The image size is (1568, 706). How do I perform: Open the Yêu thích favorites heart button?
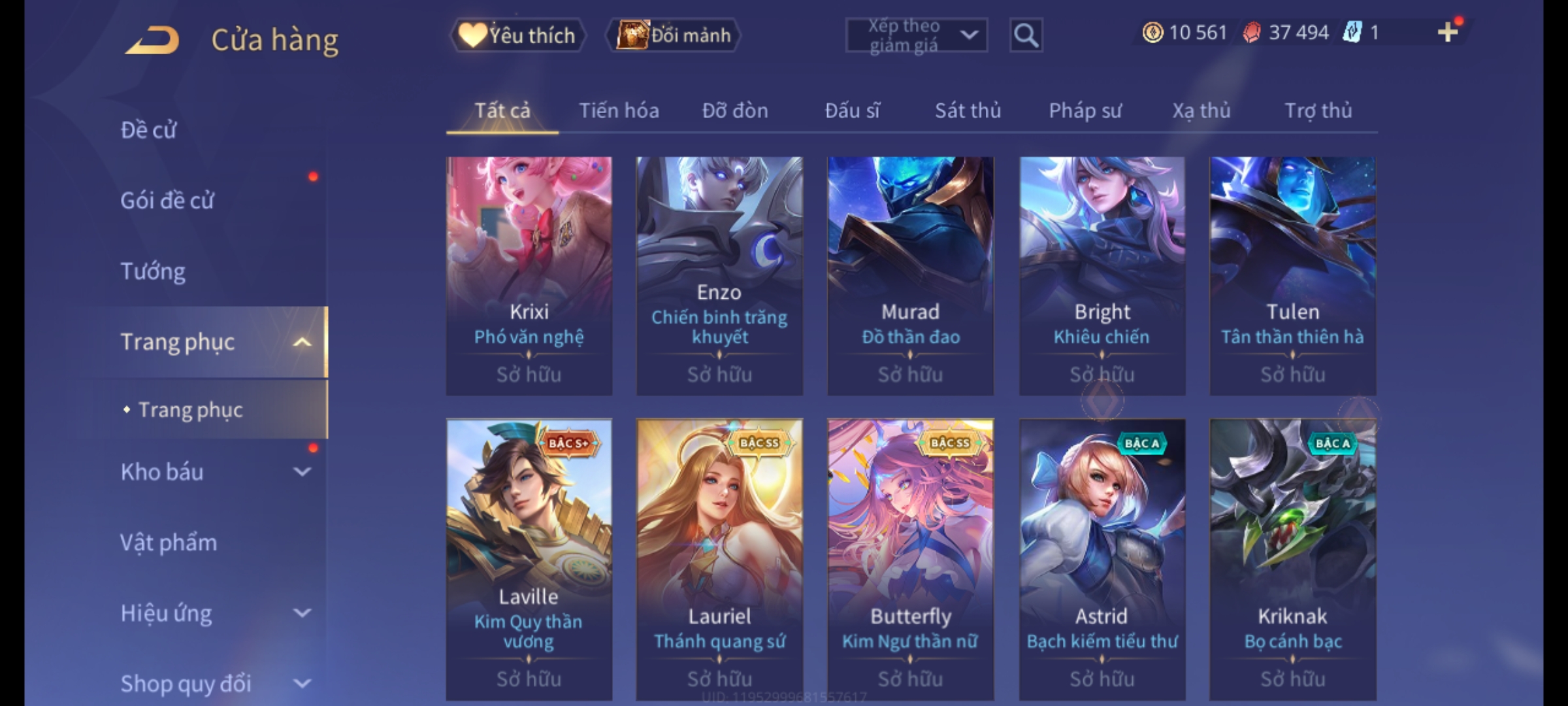tap(517, 35)
